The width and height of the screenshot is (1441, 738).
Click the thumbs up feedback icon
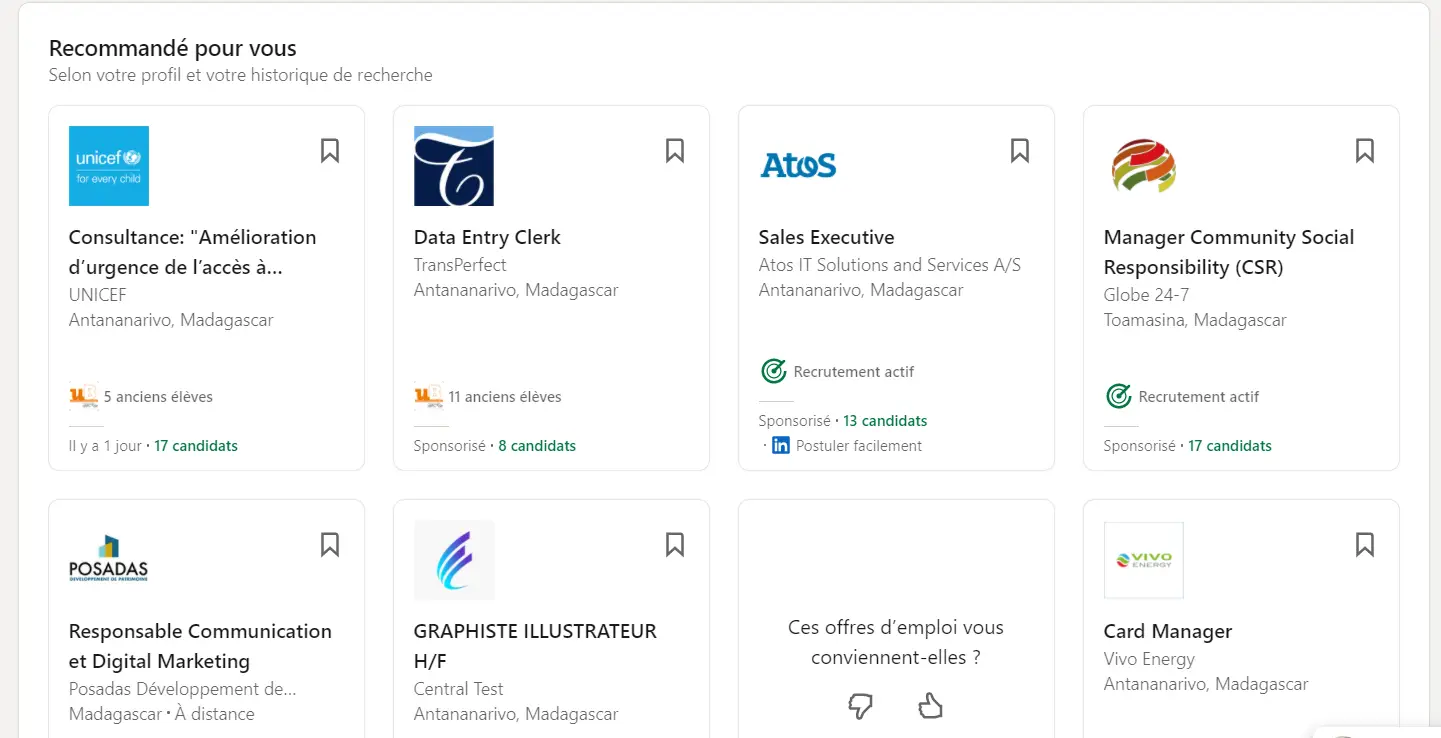[x=931, y=706]
